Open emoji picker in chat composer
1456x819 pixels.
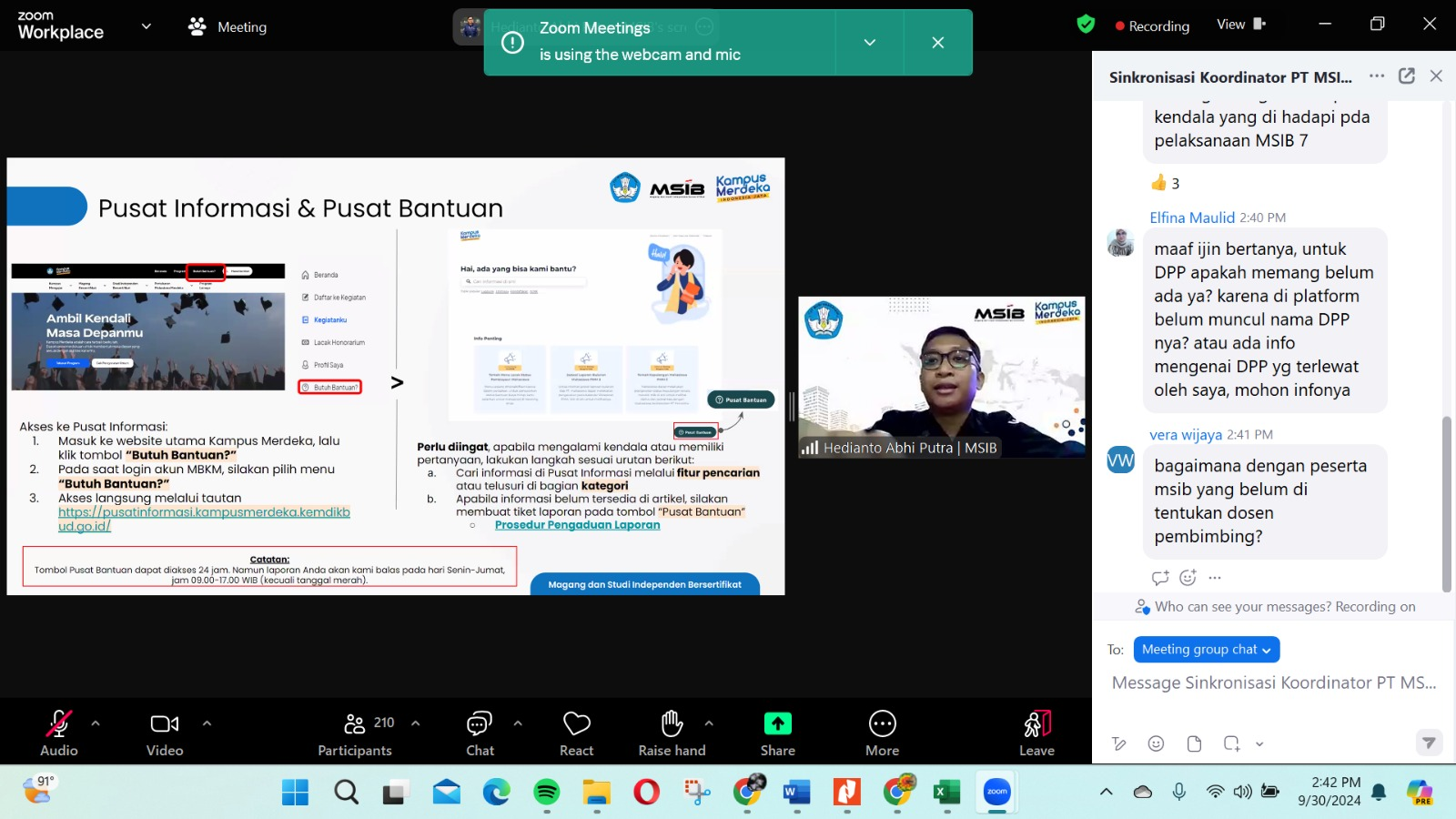[x=1157, y=743]
